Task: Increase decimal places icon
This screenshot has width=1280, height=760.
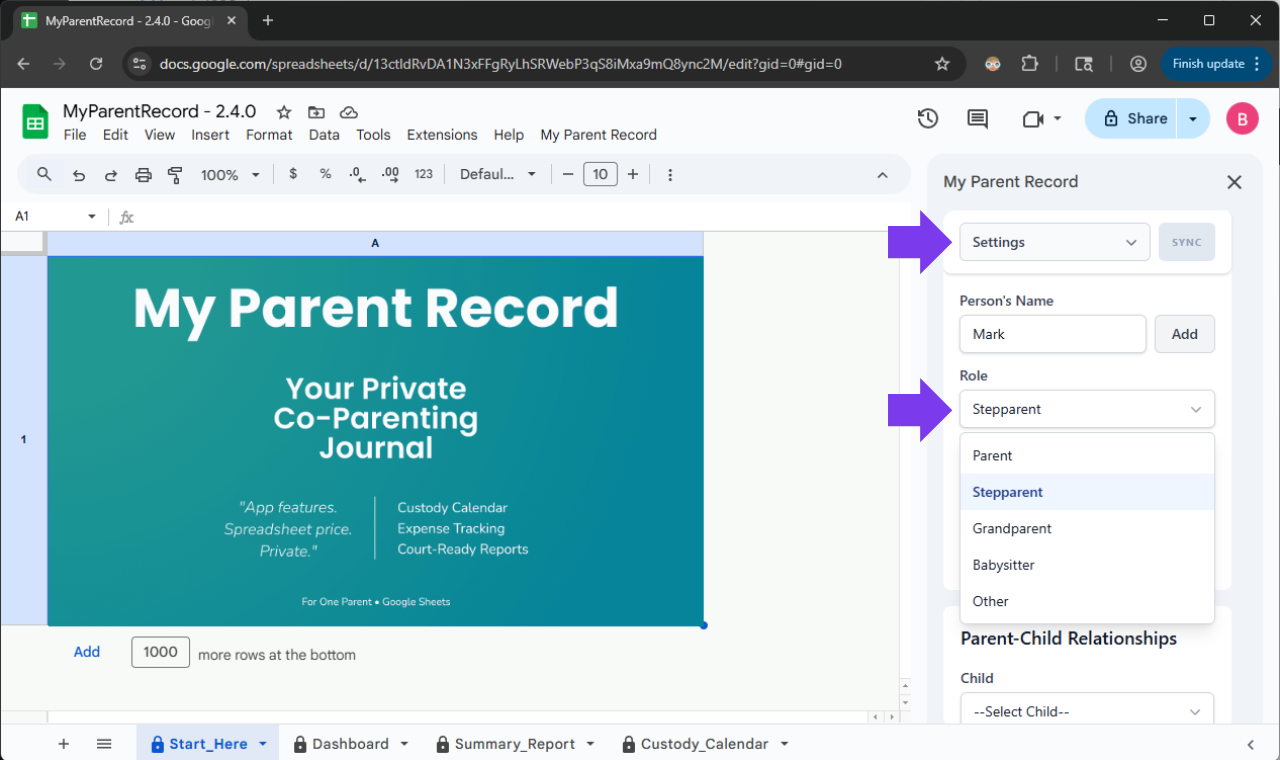Action: (x=391, y=174)
